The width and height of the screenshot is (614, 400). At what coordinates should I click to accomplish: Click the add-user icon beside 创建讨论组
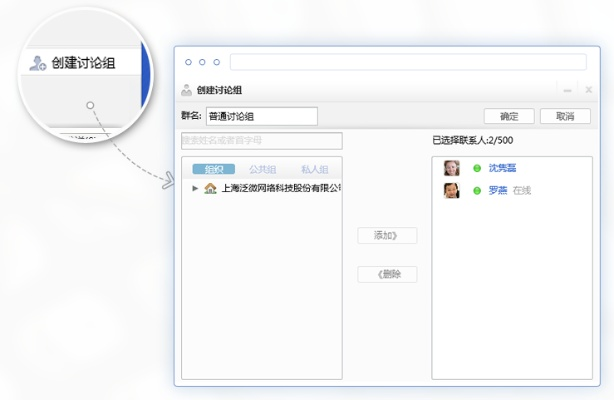click(38, 63)
